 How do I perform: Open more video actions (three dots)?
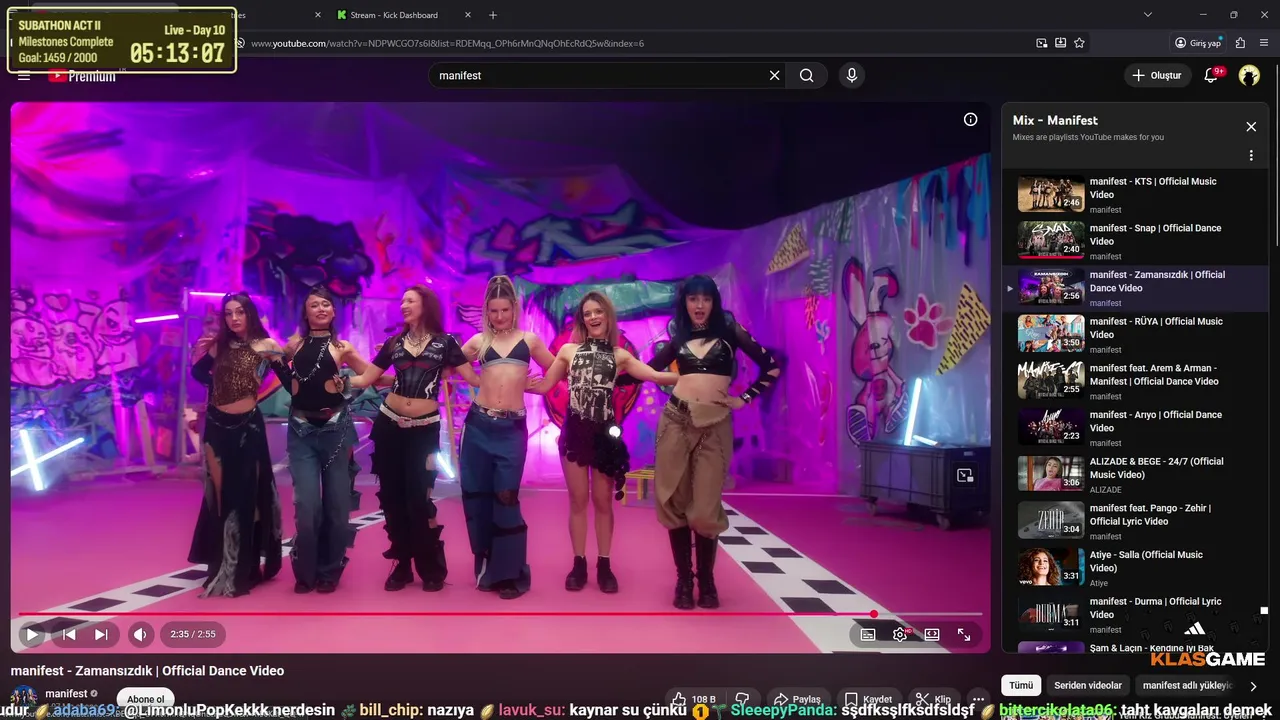click(x=978, y=699)
